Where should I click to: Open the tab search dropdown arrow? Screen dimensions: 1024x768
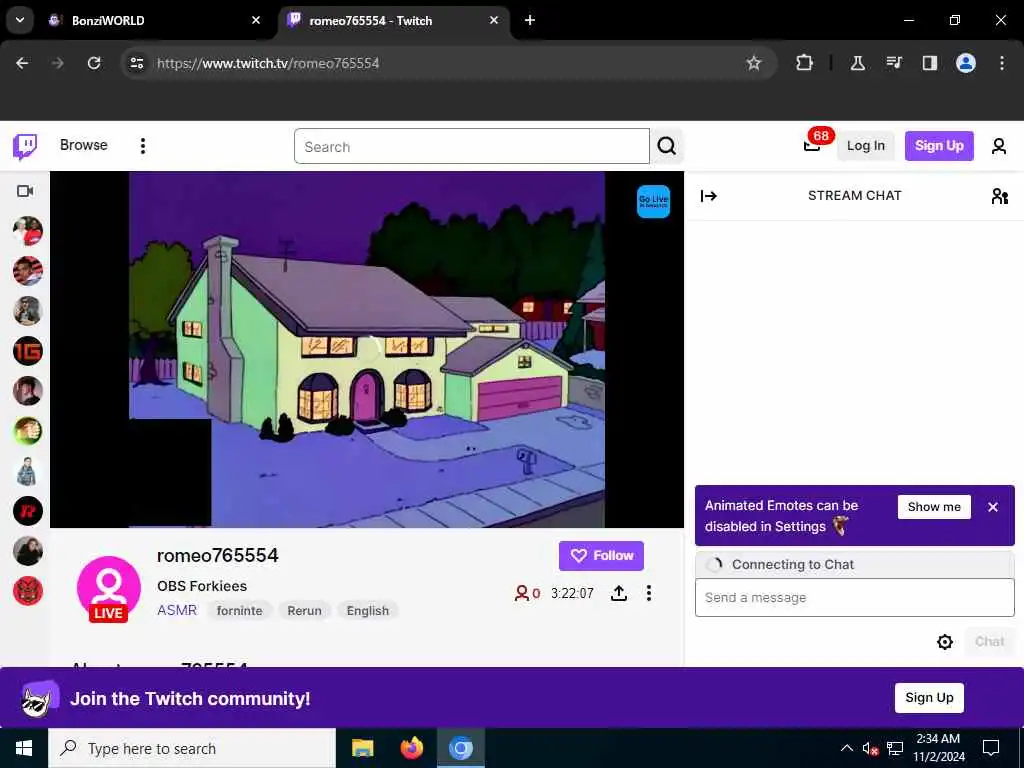click(20, 20)
